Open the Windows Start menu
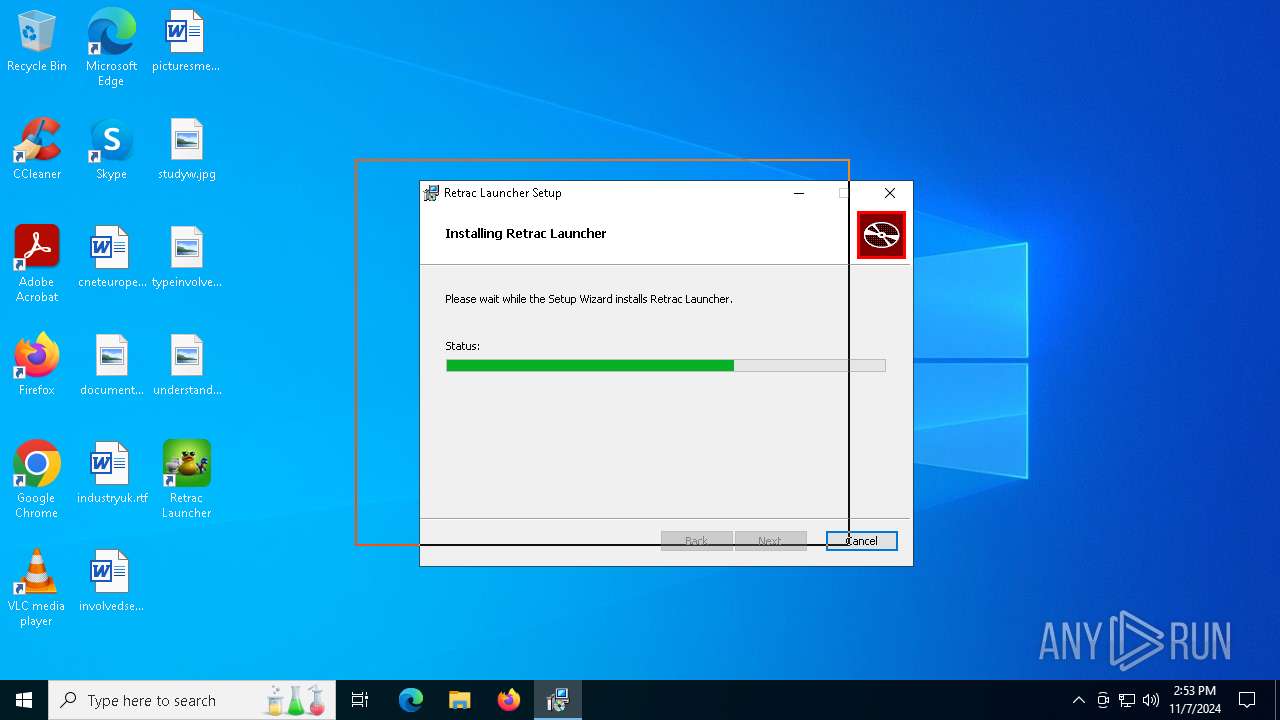This screenshot has height=720, width=1280. pyautogui.click(x=24, y=700)
